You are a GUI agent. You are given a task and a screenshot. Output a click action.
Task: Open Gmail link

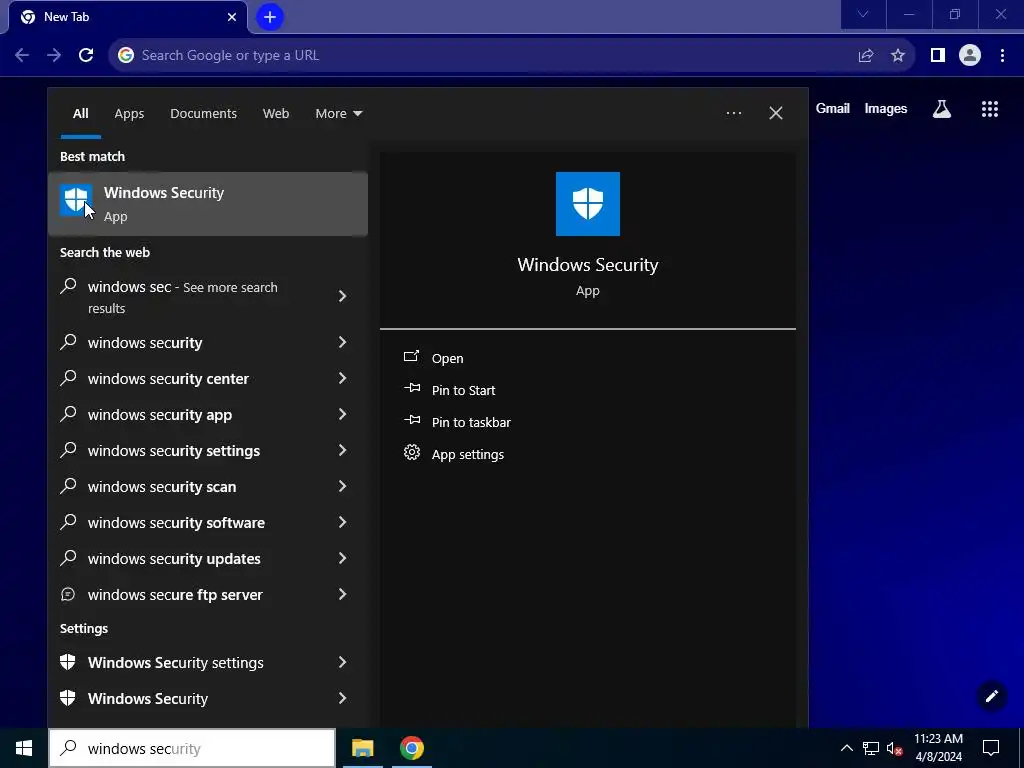tap(833, 108)
